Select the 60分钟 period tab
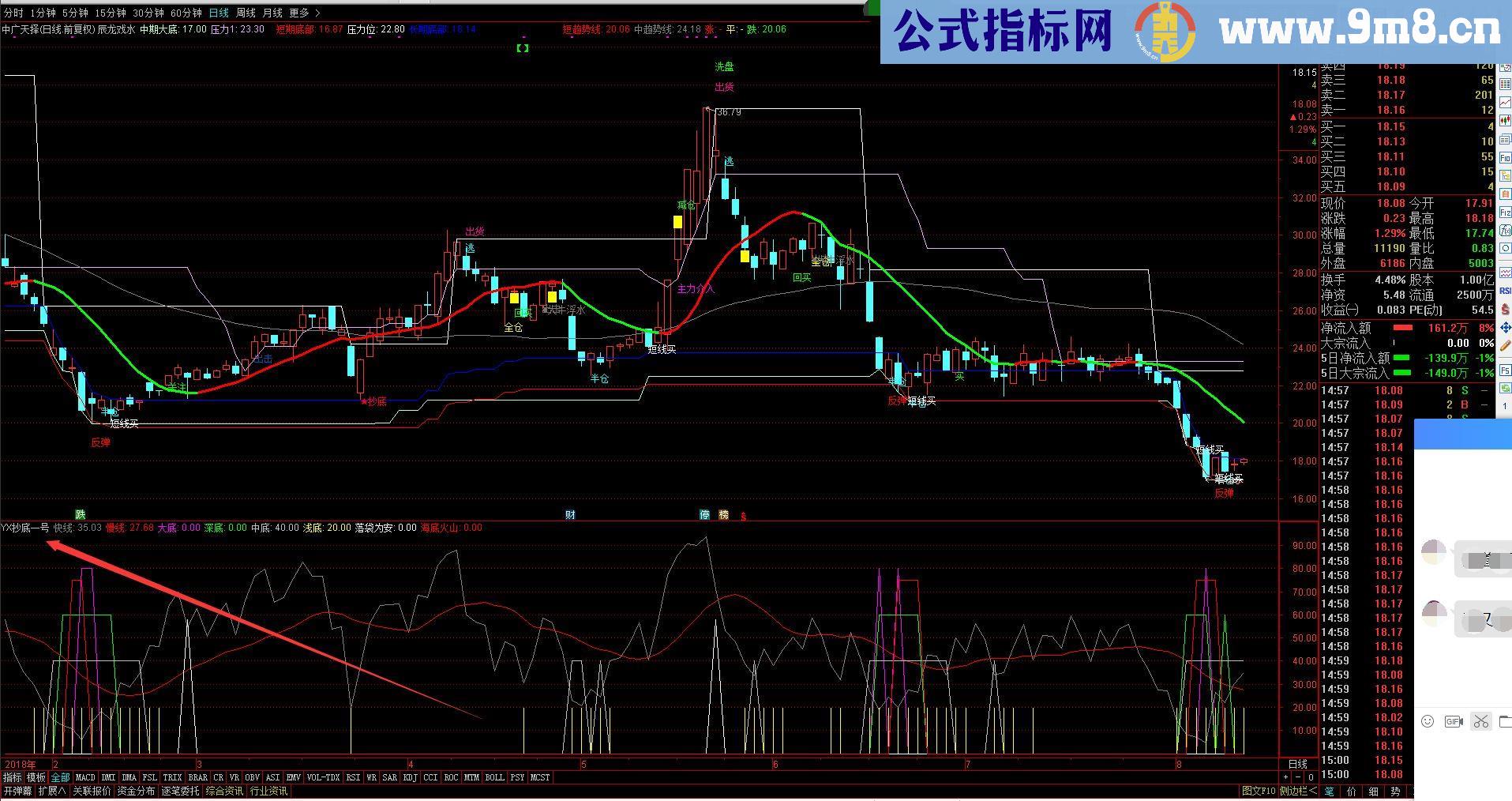 pyautogui.click(x=186, y=13)
